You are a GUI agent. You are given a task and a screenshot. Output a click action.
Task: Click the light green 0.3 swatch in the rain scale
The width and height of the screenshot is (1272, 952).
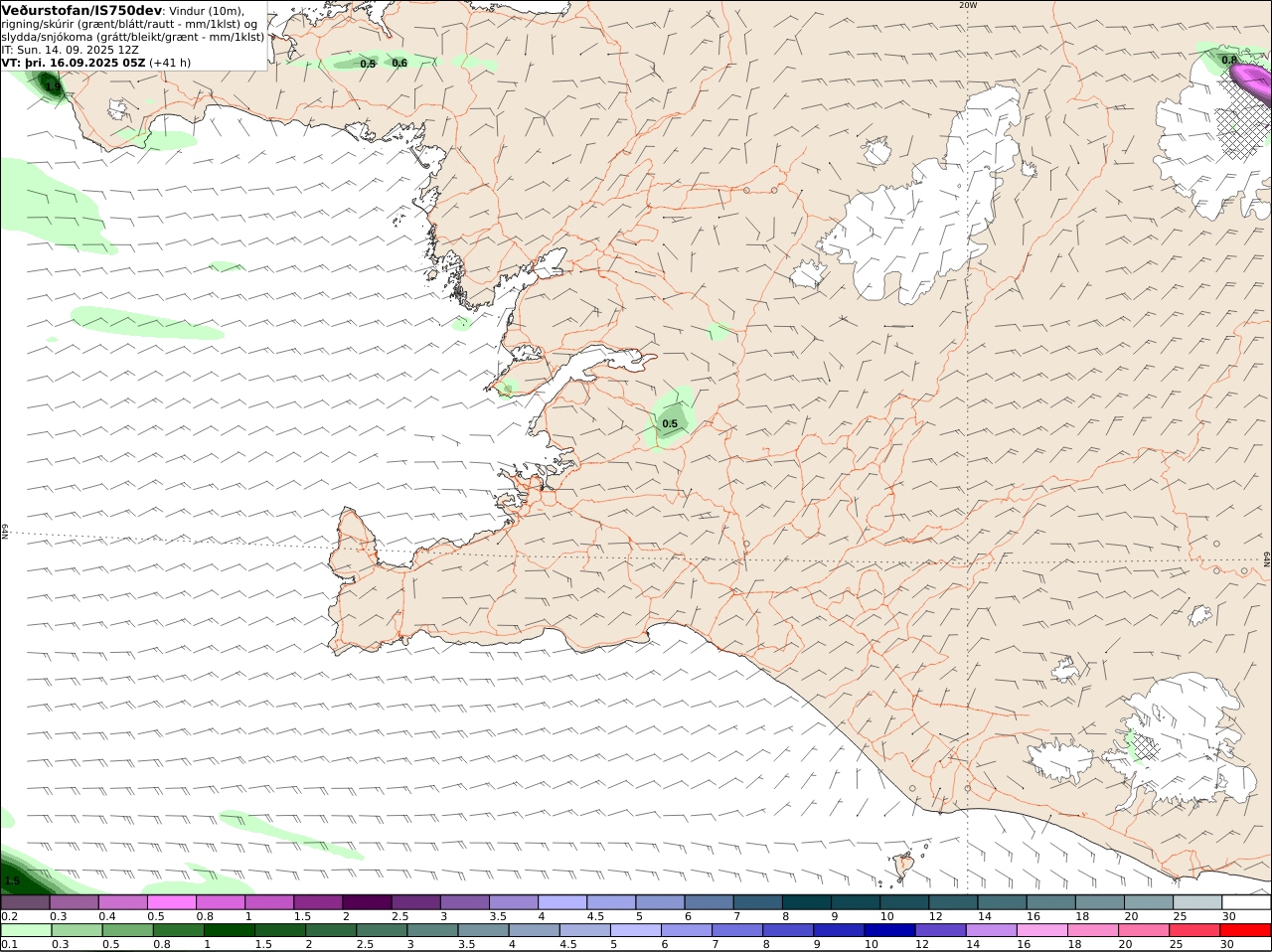pos(77,930)
